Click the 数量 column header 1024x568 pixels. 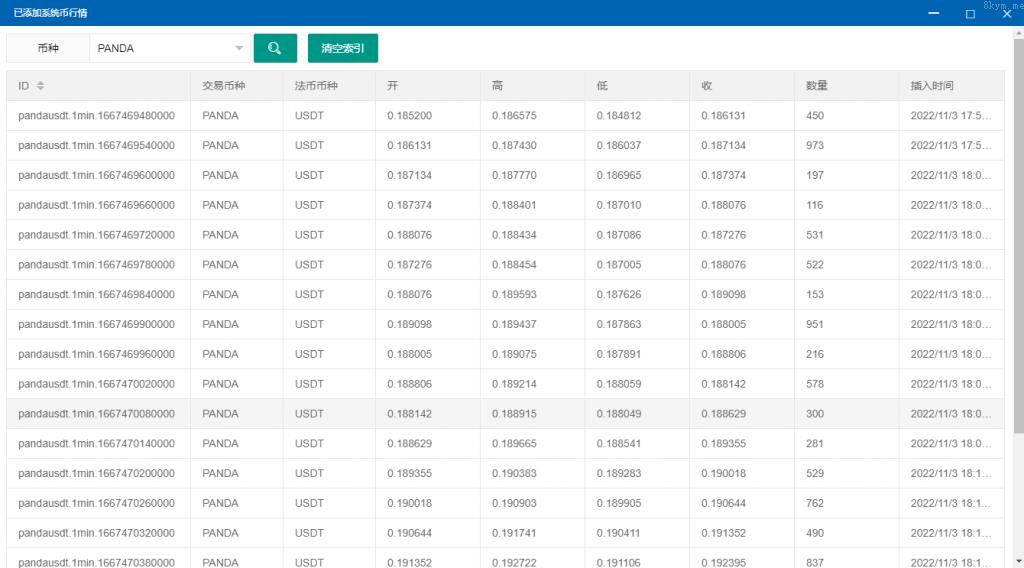817,86
